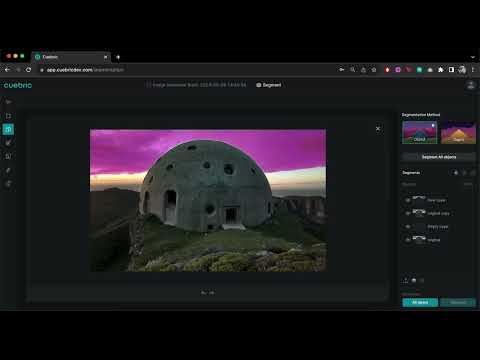Select the bottom original layer row

439,240
